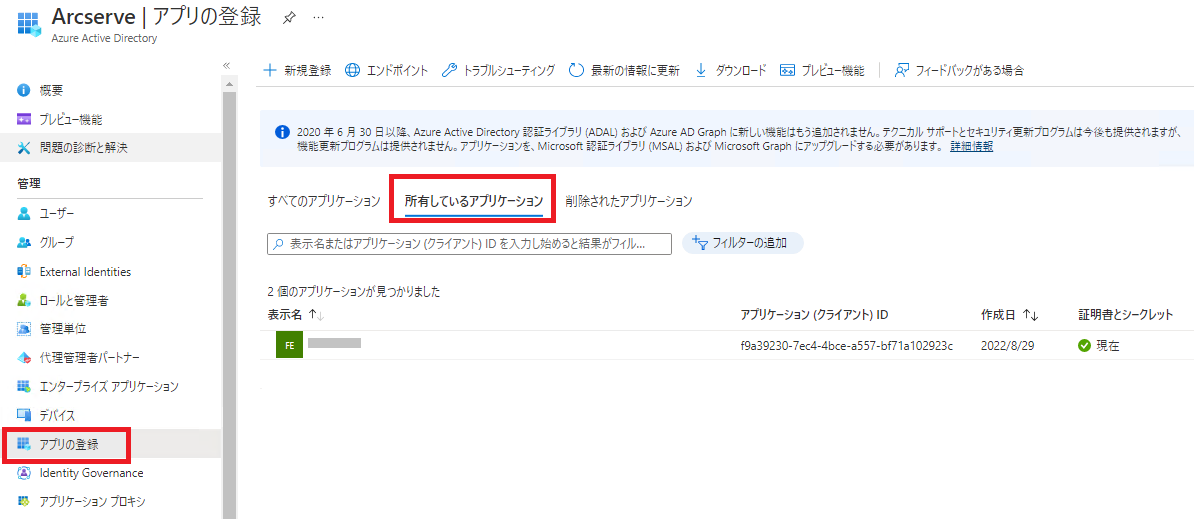Click the refresh icon 最新の情報に更新
This screenshot has width=1194, height=519.
[576, 71]
